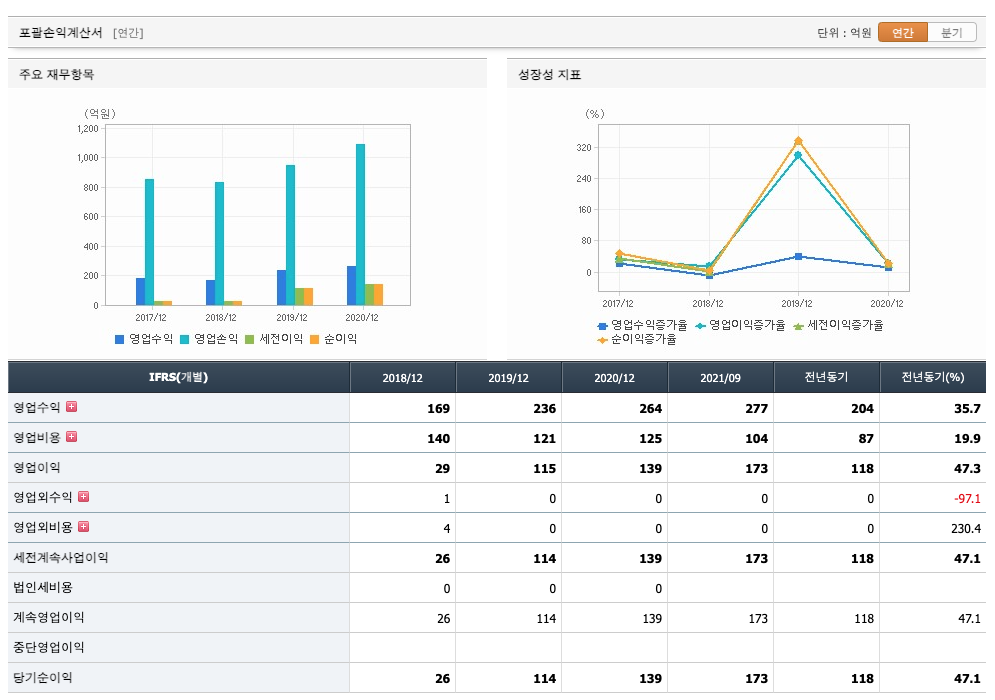The image size is (995, 700).
Task: Switch to the 연간 (annual) view
Action: (902, 32)
